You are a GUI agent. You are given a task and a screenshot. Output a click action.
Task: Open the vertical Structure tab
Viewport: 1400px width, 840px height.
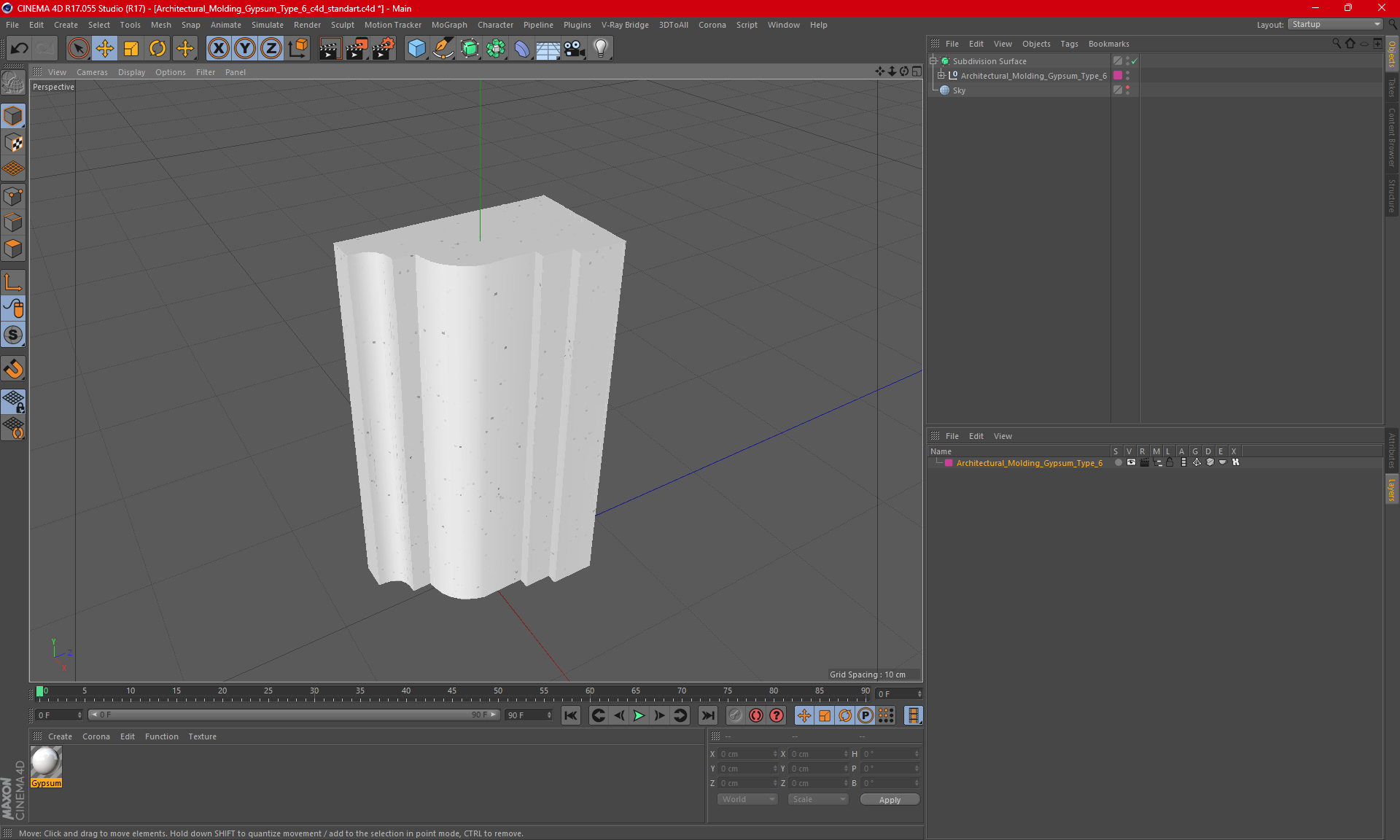pyautogui.click(x=1391, y=195)
